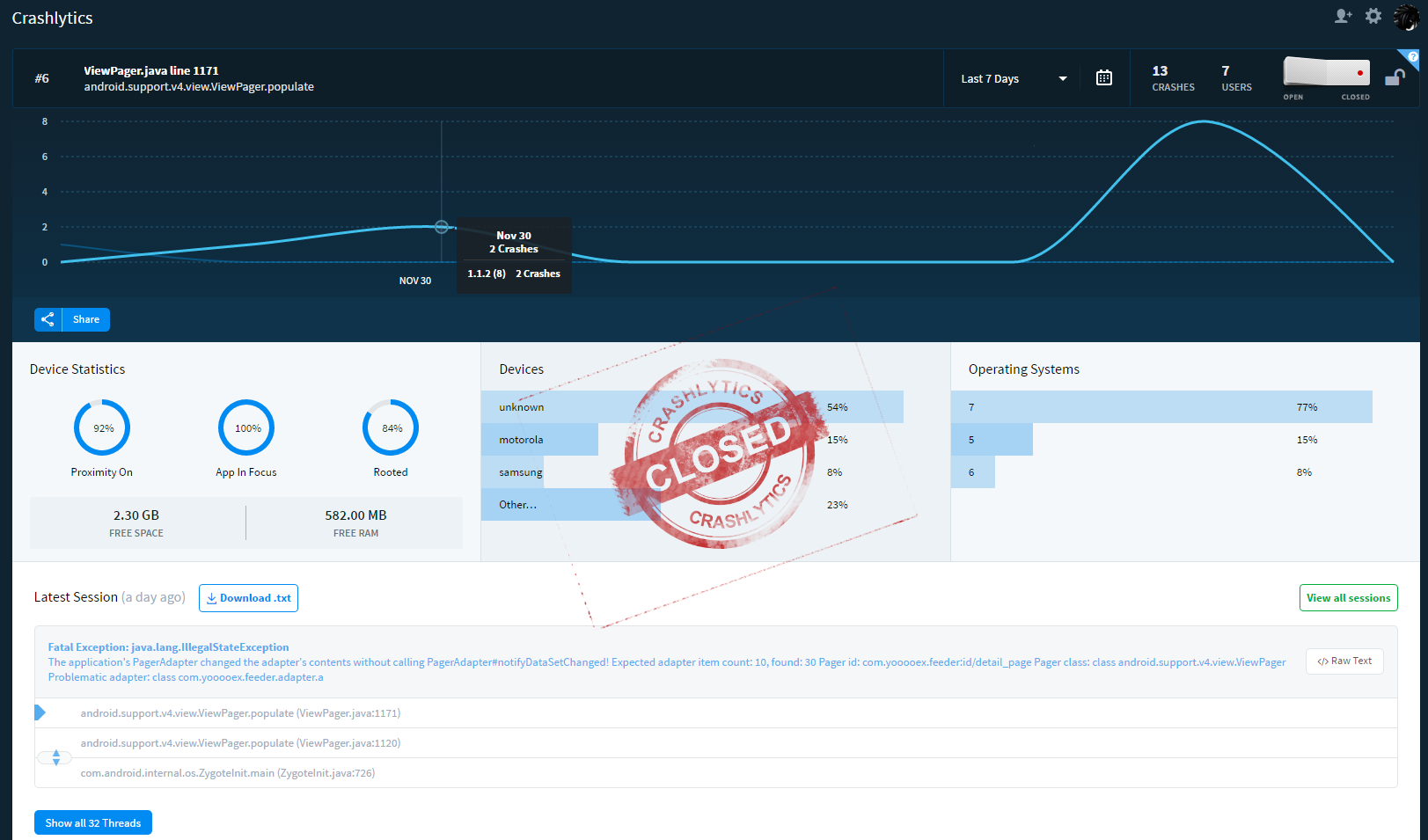Click the blue arrow marker beside ViewPager.java:1171 frame
The height and width of the screenshot is (840, 1428).
(x=40, y=712)
